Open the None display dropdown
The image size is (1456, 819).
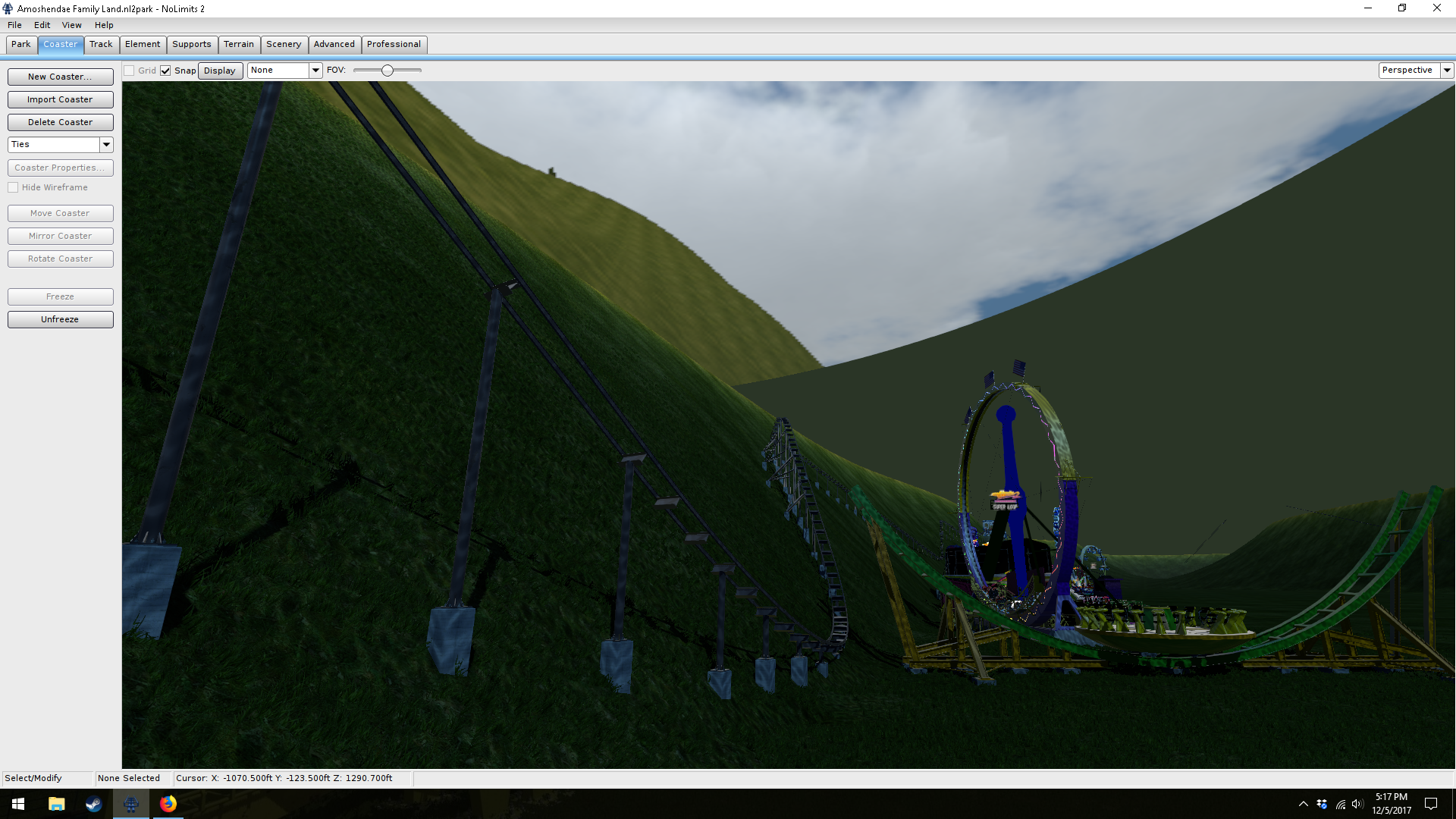[315, 70]
